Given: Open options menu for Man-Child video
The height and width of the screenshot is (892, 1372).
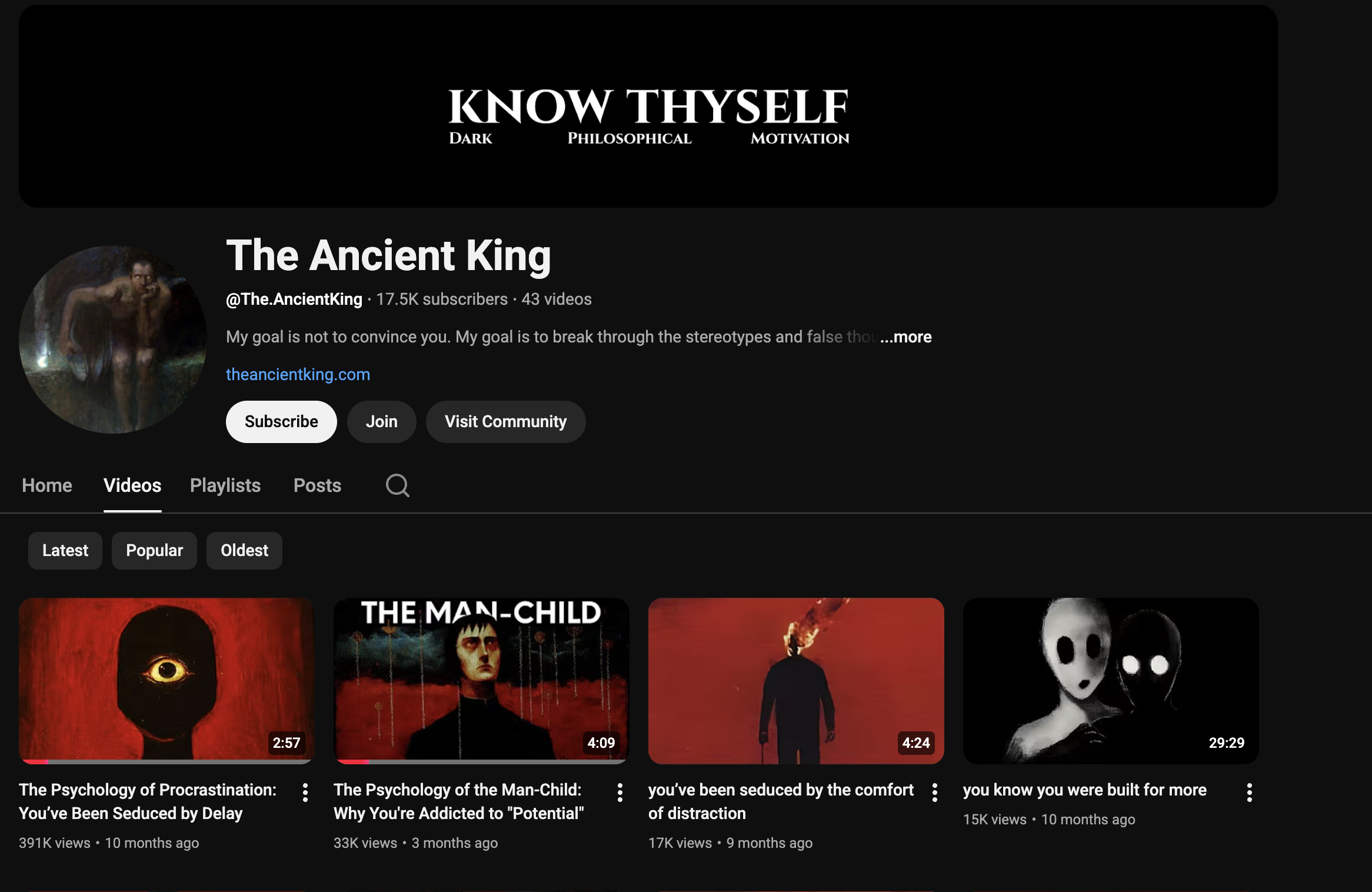Looking at the screenshot, I should [x=620, y=793].
